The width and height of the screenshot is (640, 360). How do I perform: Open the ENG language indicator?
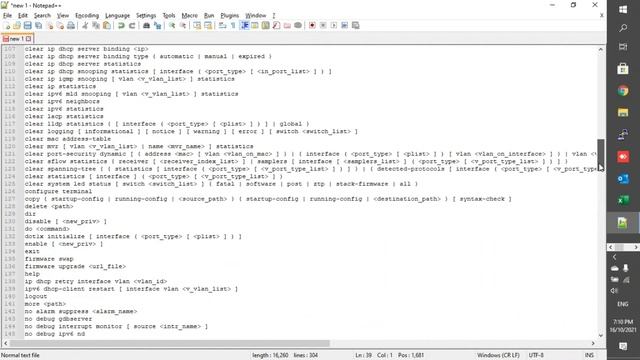[x=622, y=304]
